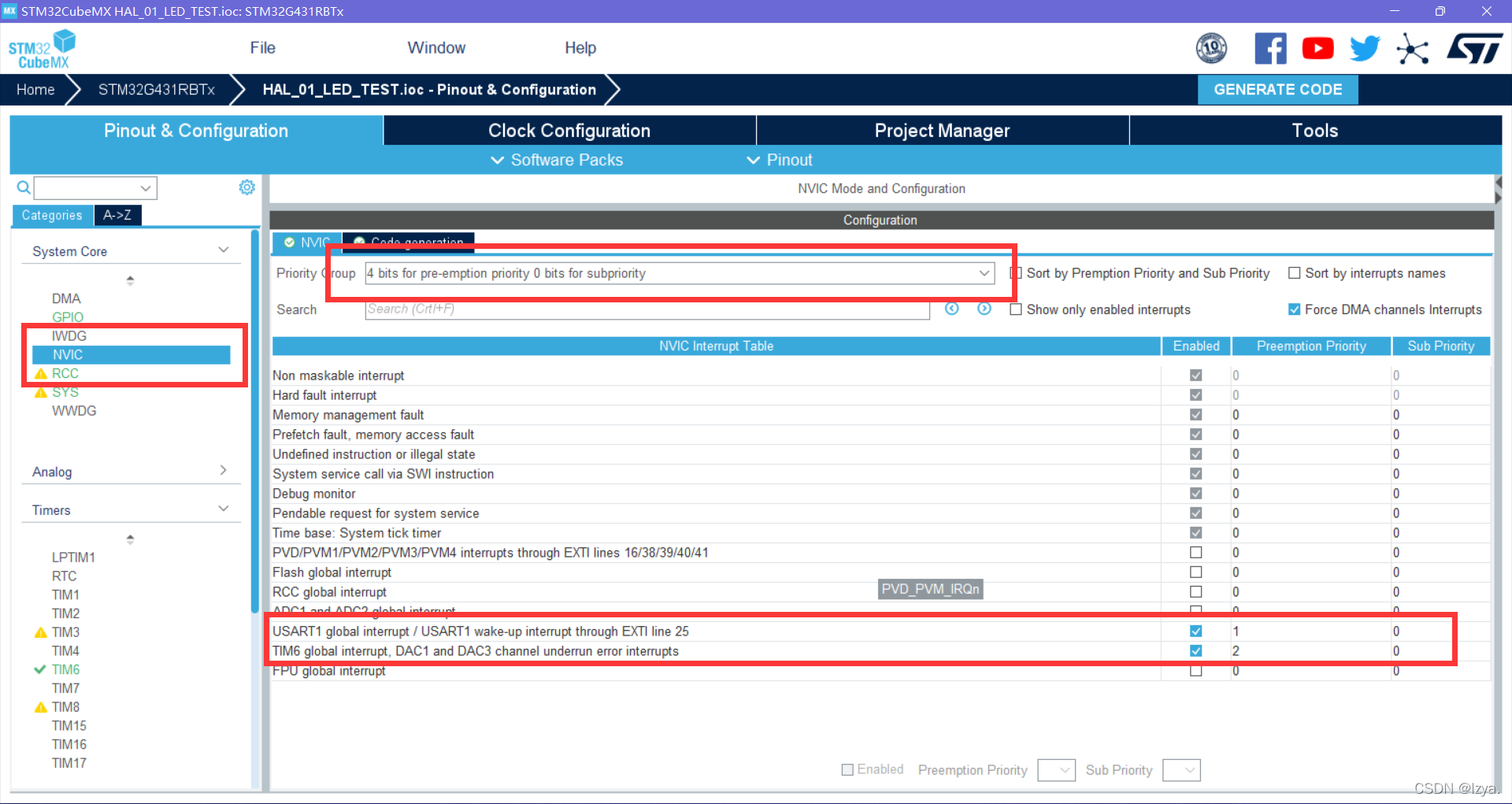The width and height of the screenshot is (1512, 804).
Task: Click the GENERATE CODE button
Action: click(x=1277, y=90)
